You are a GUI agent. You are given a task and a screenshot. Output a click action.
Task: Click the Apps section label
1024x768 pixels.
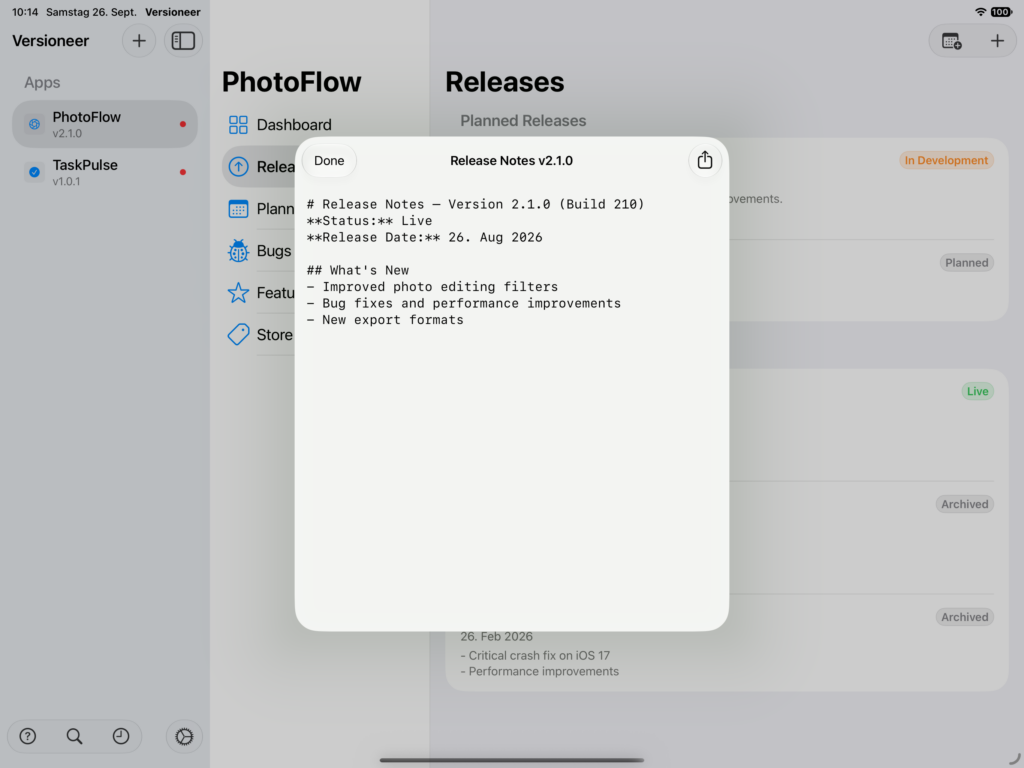(x=42, y=83)
